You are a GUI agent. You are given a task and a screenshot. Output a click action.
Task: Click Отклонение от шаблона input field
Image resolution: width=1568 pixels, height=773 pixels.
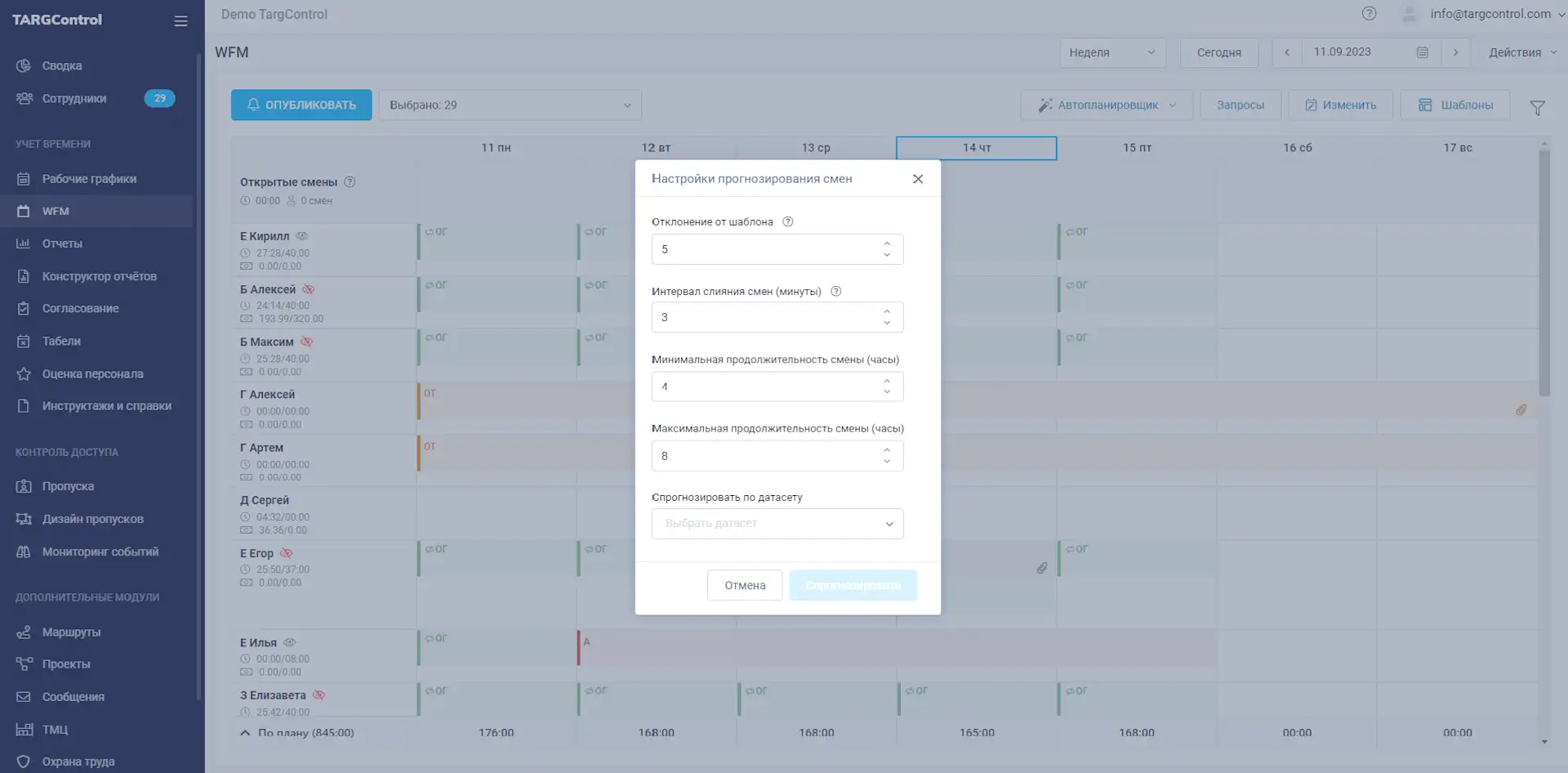[777, 249]
